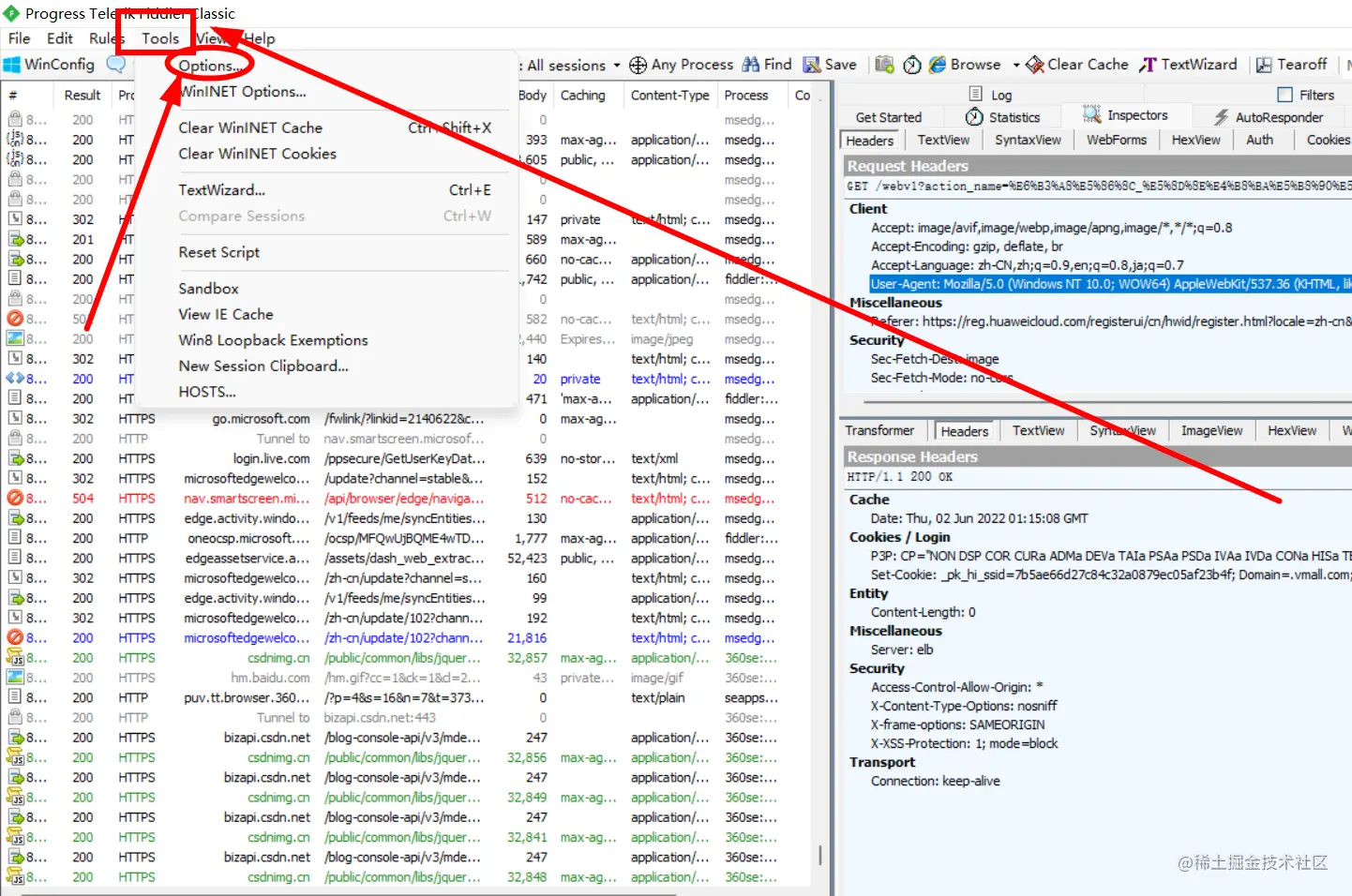The image size is (1352, 896).
Task: Open the Help menu
Action: click(x=259, y=38)
